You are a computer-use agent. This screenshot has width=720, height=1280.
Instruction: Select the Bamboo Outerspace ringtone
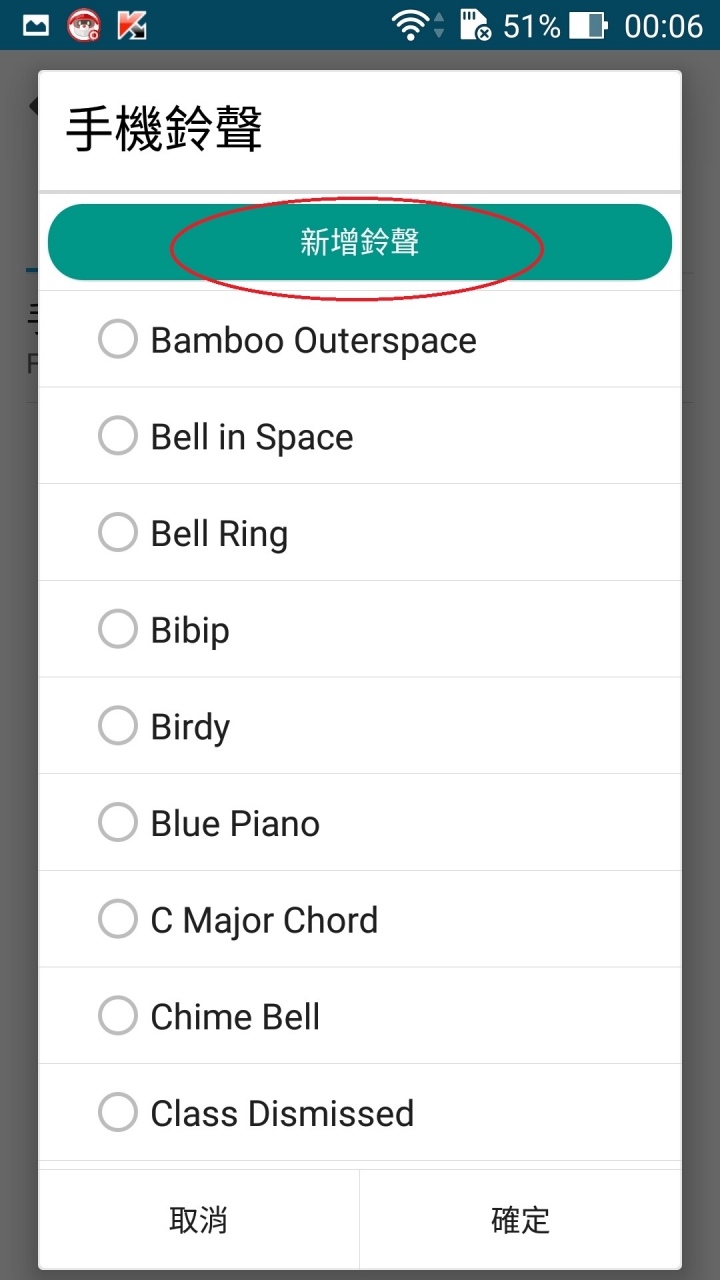360,340
